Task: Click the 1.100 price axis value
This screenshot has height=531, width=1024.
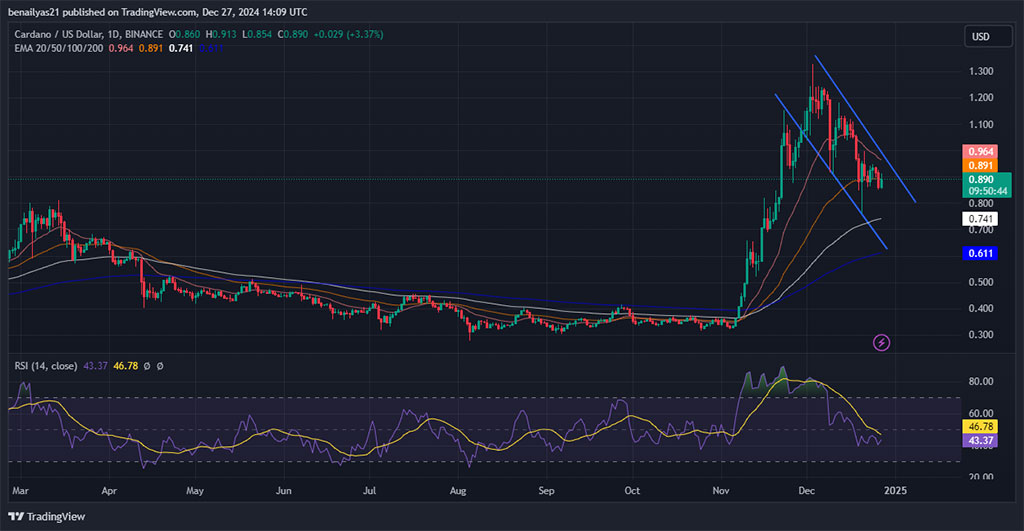Action: point(981,124)
